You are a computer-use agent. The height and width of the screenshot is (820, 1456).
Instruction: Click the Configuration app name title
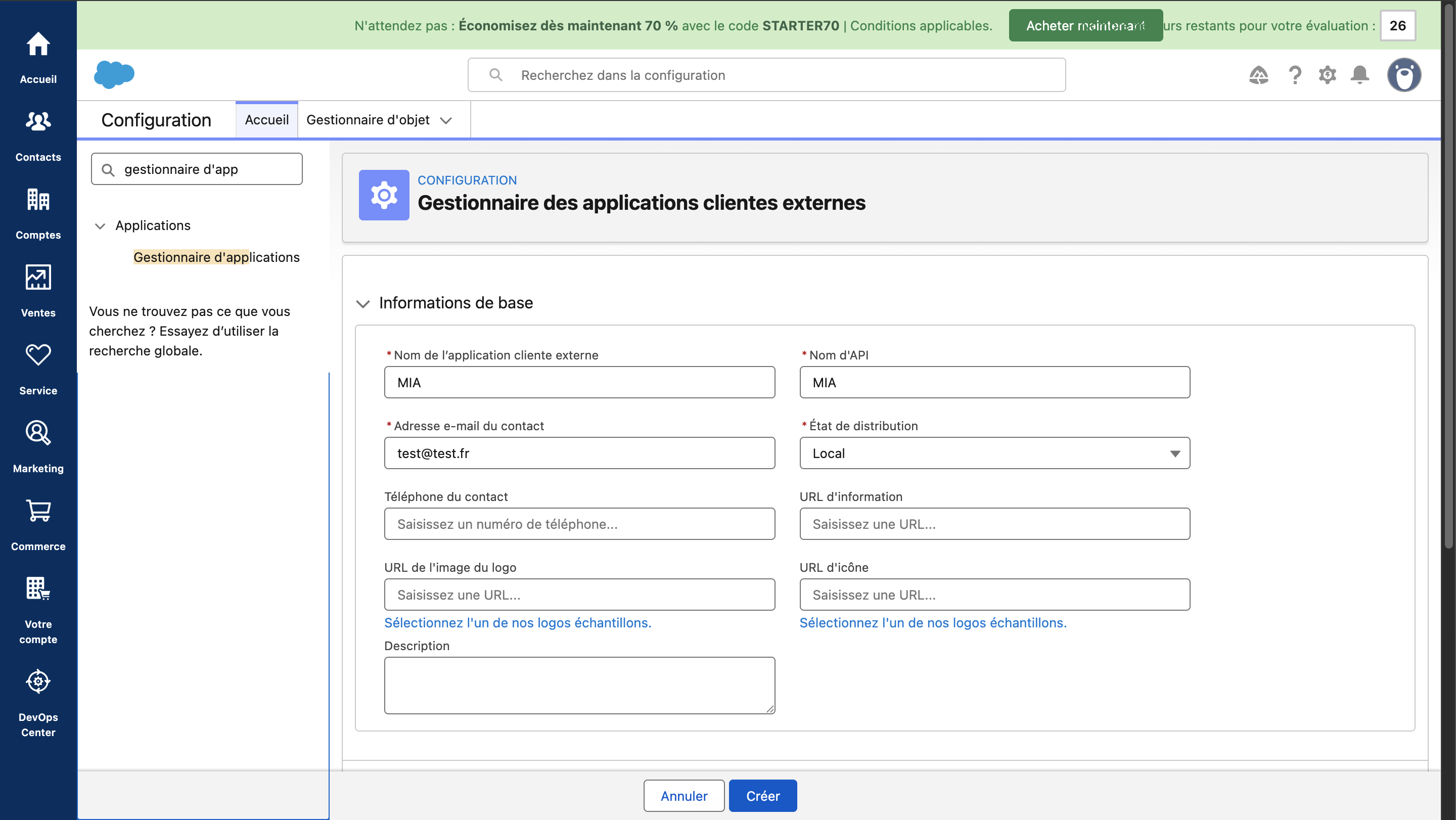tap(156, 120)
